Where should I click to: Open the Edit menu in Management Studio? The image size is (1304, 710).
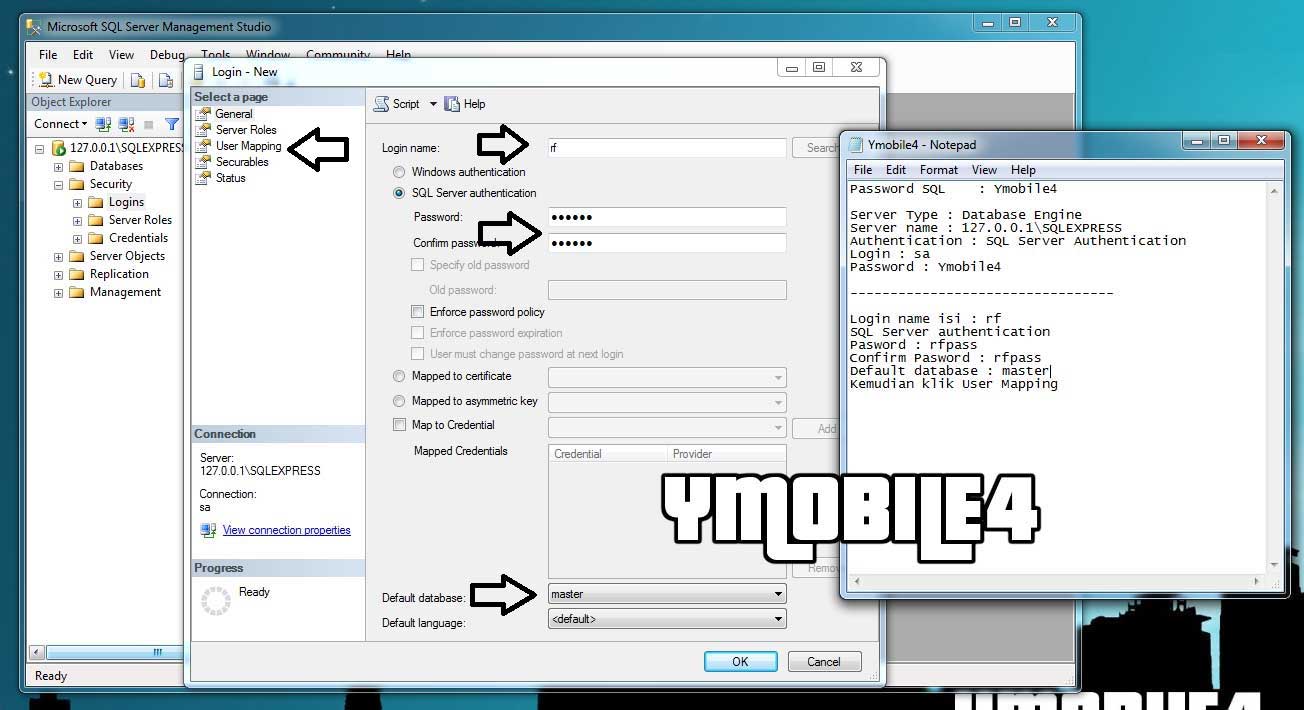tap(83, 55)
